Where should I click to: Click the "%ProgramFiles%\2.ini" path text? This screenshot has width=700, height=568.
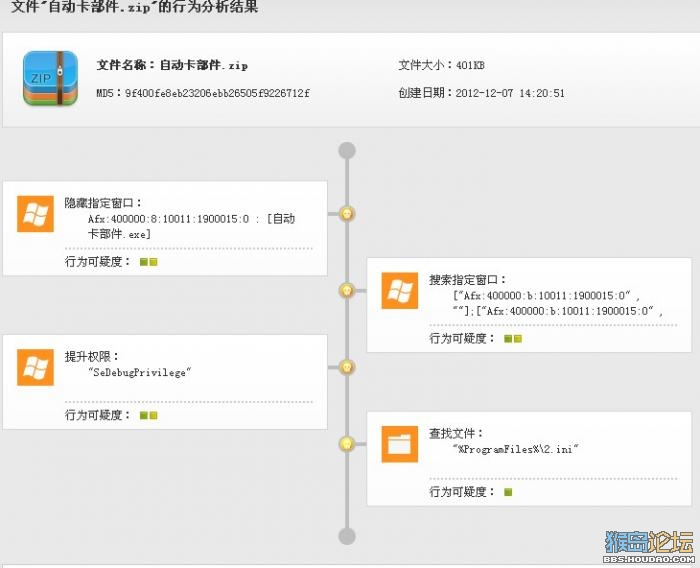(516, 449)
